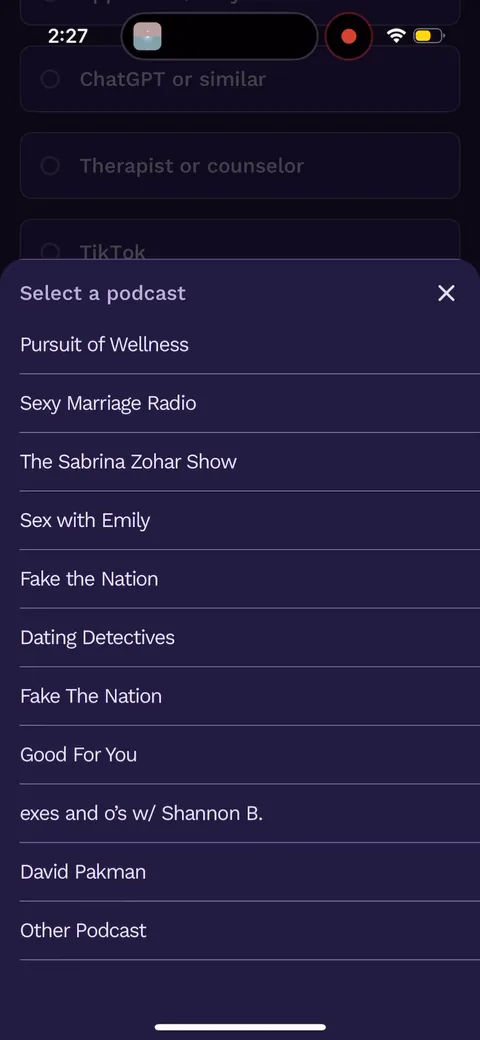
Task: Tap the battery status icon
Action: tap(428, 36)
